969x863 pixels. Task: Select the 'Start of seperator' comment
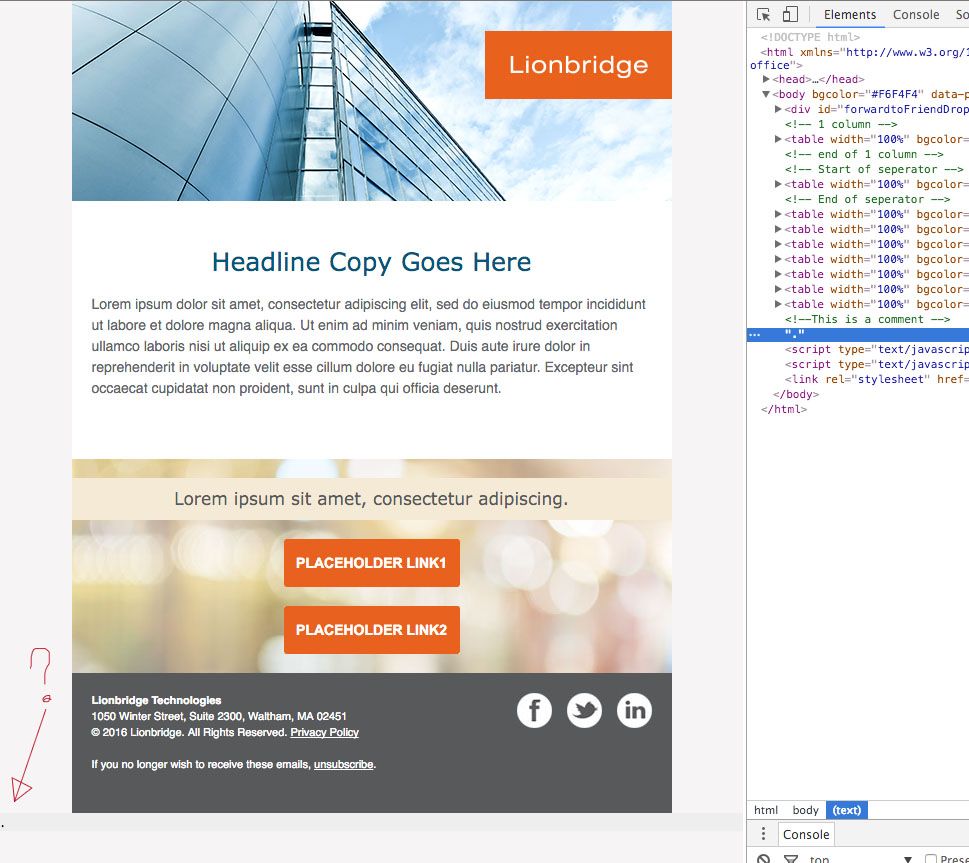pyautogui.click(x=874, y=169)
